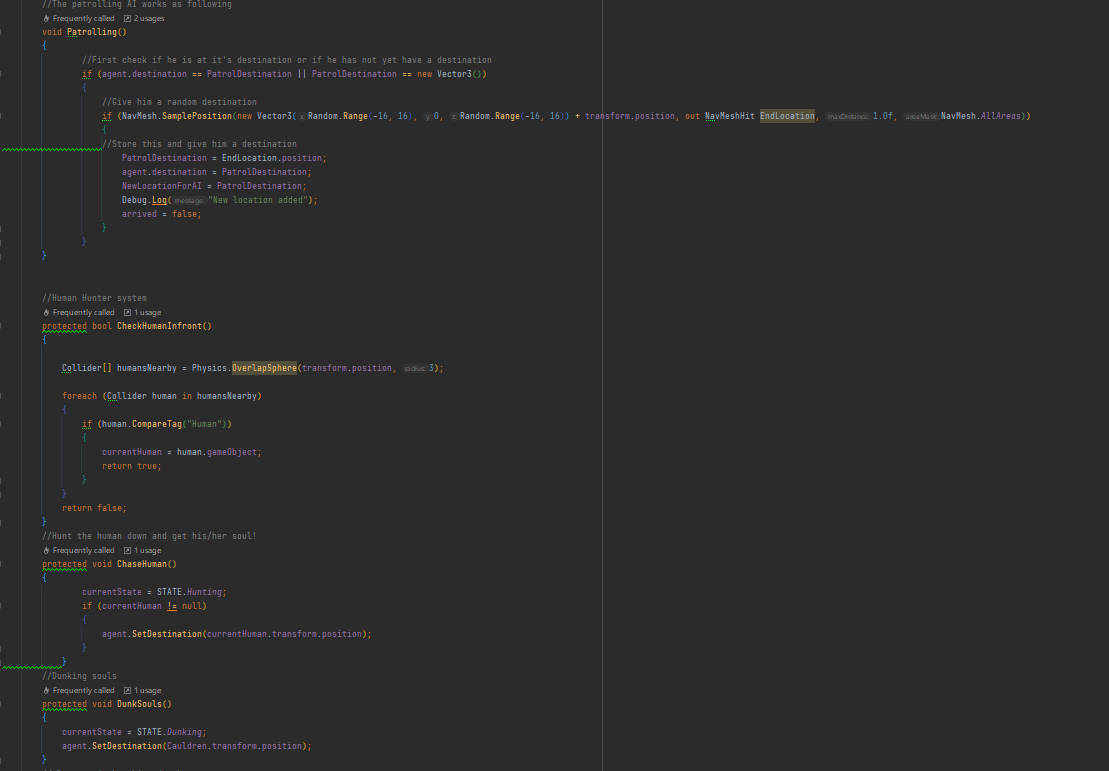Click the Cauldren identifier
1109x771 pixels.
coord(189,746)
